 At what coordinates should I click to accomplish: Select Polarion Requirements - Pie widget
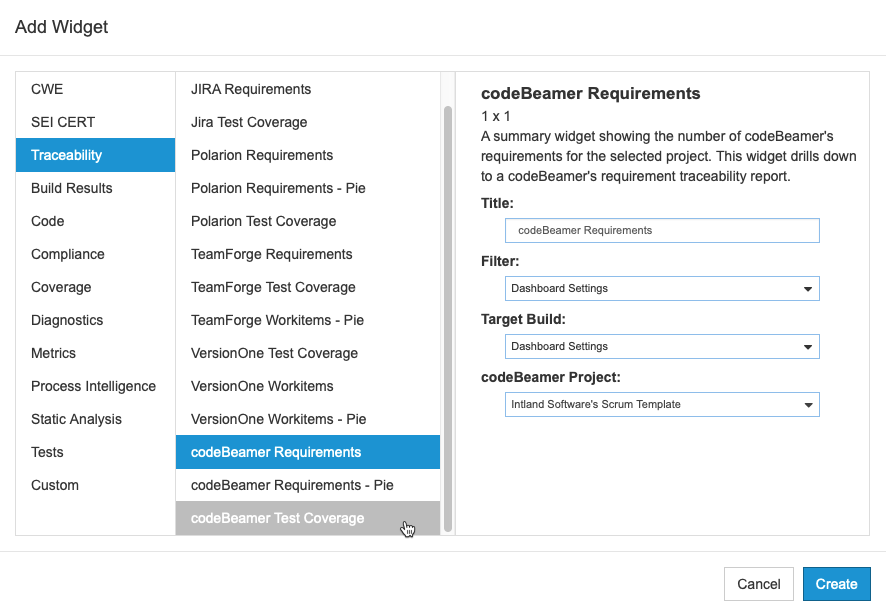click(308, 188)
